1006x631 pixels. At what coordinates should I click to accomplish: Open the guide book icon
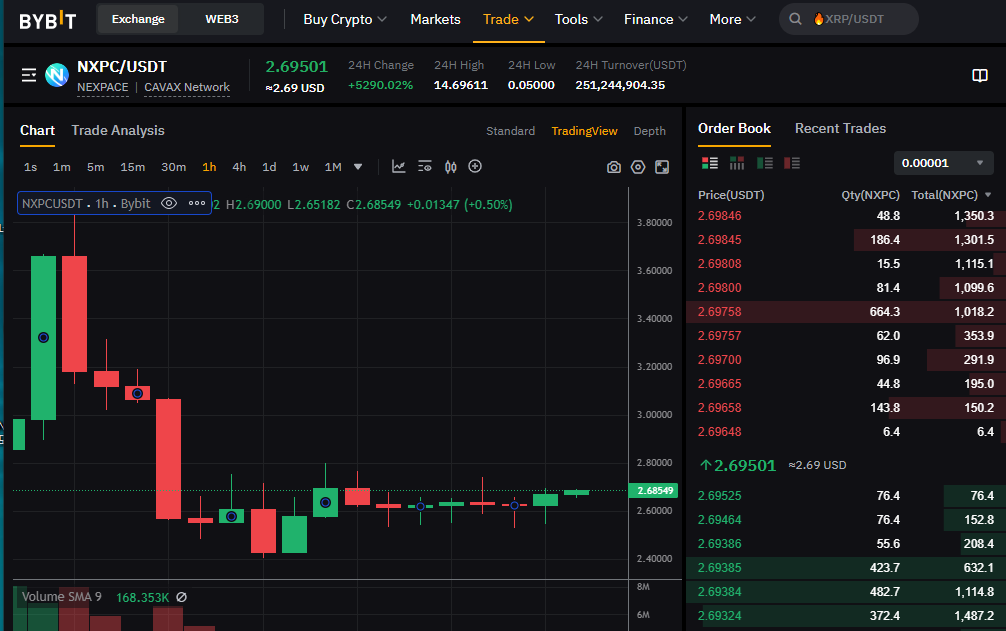980,76
